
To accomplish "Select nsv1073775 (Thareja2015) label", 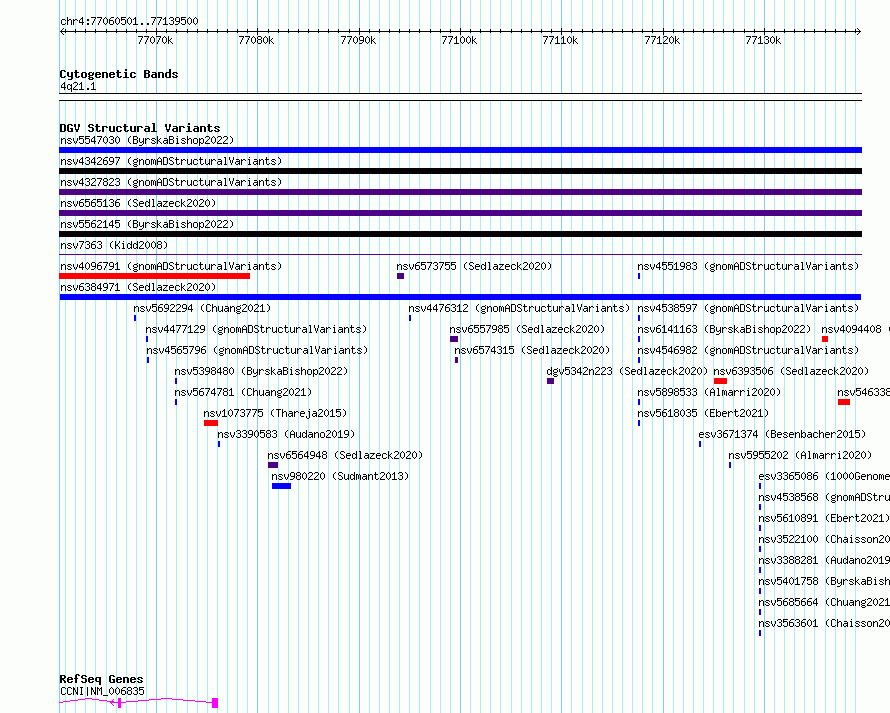I will pyautogui.click(x=275, y=413).
